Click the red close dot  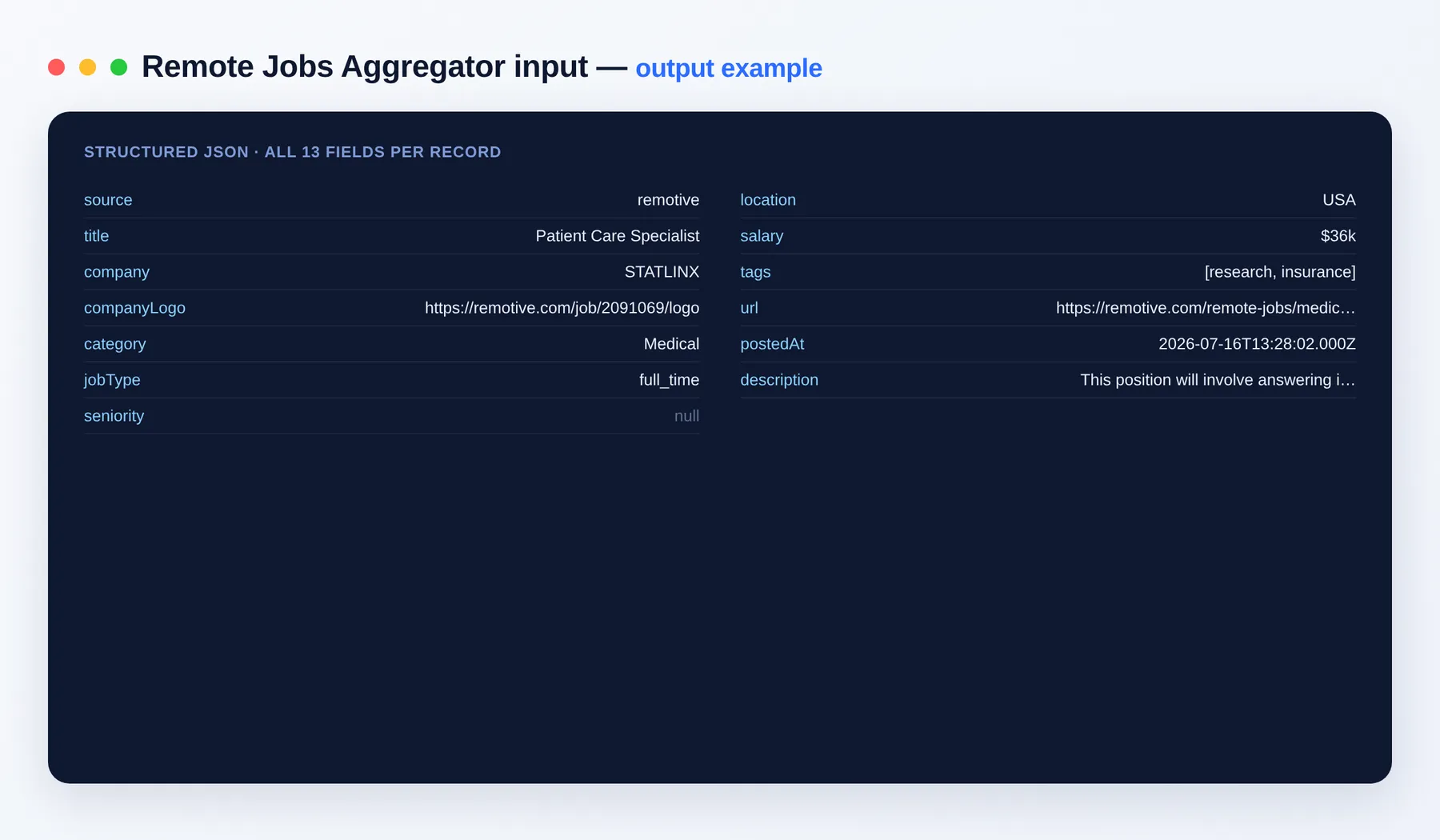56,67
